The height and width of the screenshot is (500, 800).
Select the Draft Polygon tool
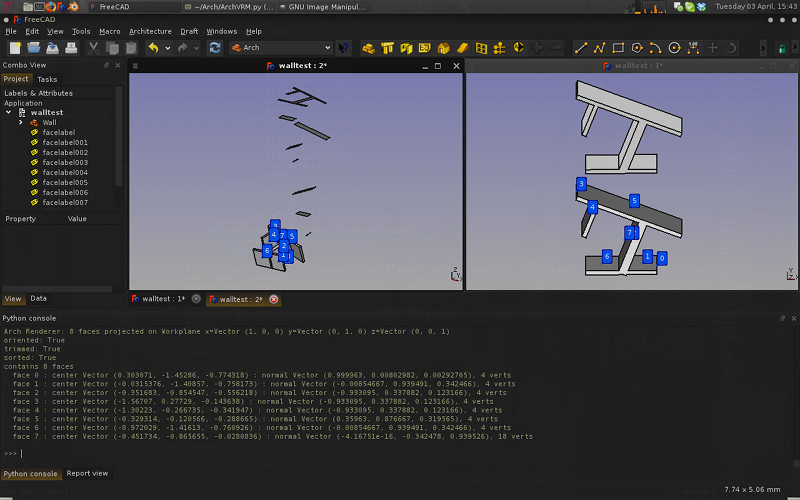(637, 48)
